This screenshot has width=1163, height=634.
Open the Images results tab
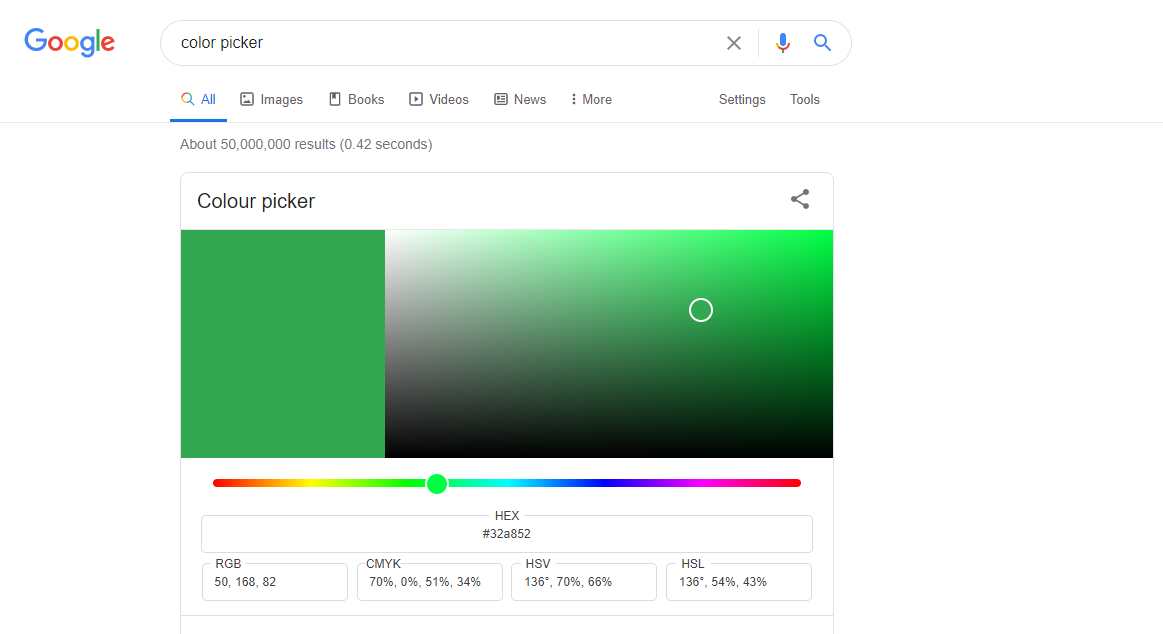coord(271,99)
